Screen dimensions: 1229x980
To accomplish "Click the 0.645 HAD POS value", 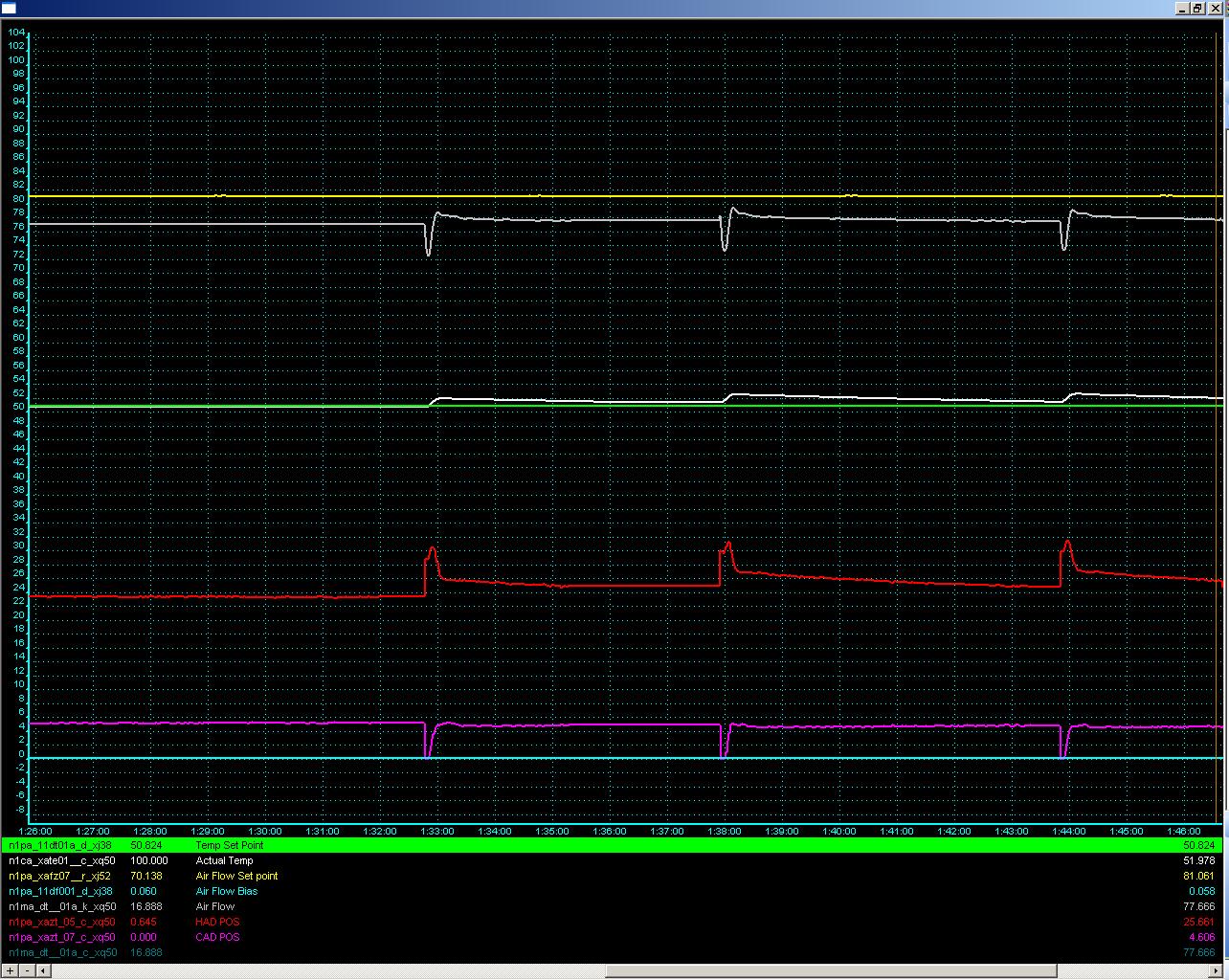I will click(x=144, y=922).
